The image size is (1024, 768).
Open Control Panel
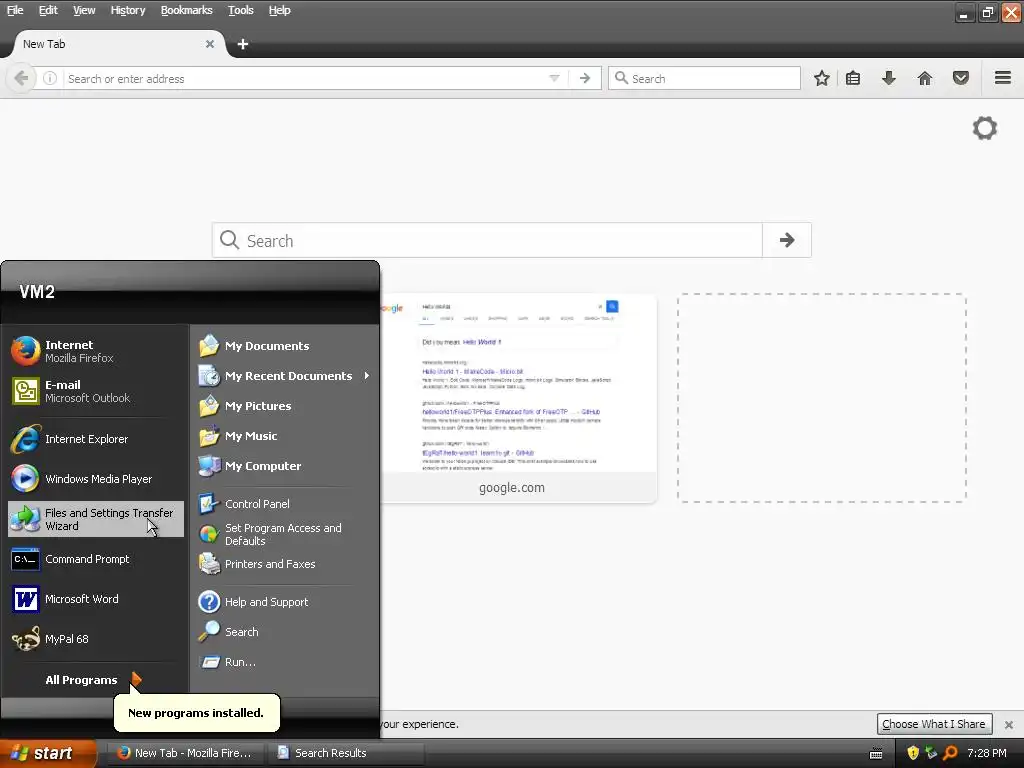[285, 504]
